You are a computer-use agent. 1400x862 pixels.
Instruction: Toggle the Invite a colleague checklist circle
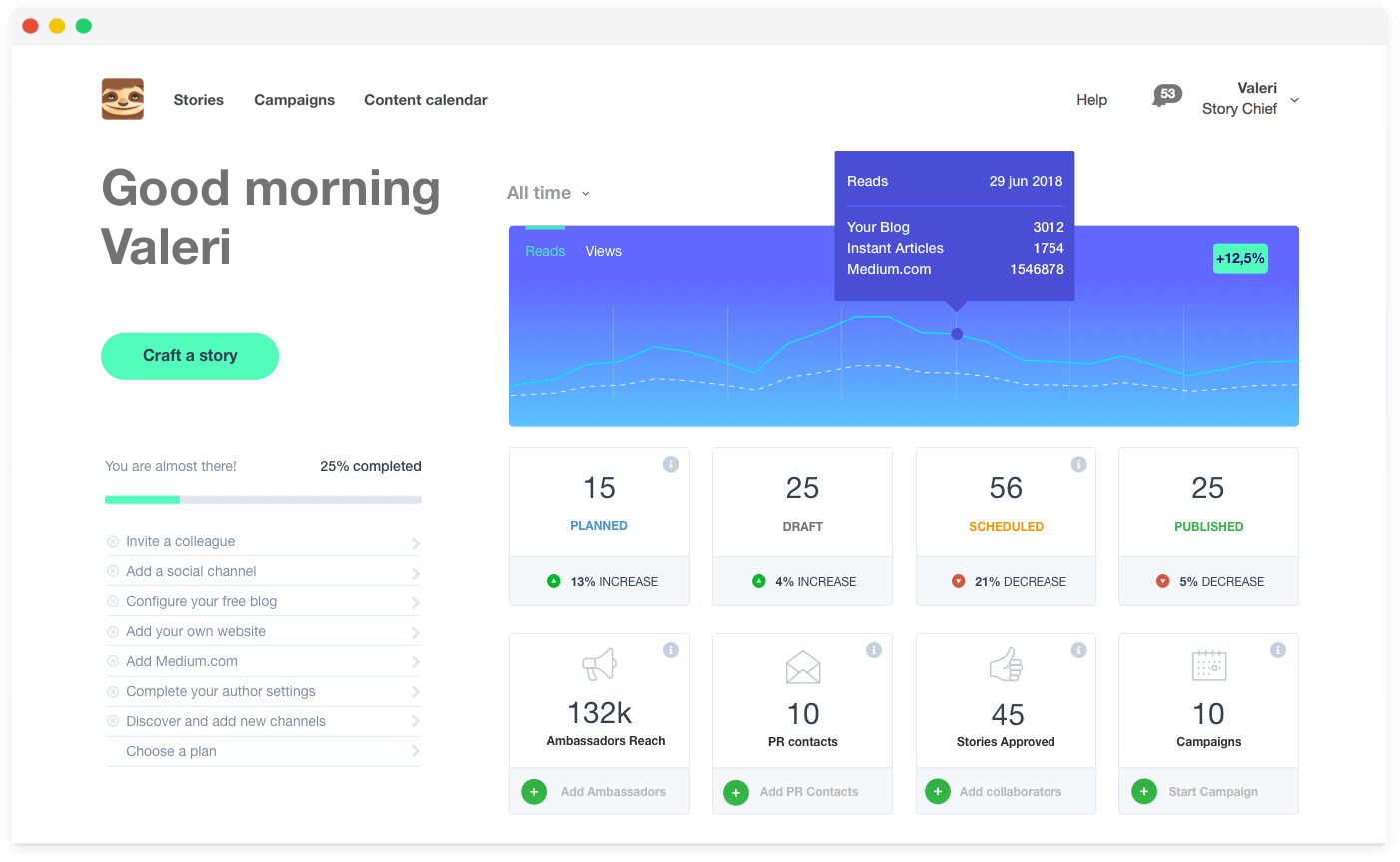pos(113,542)
